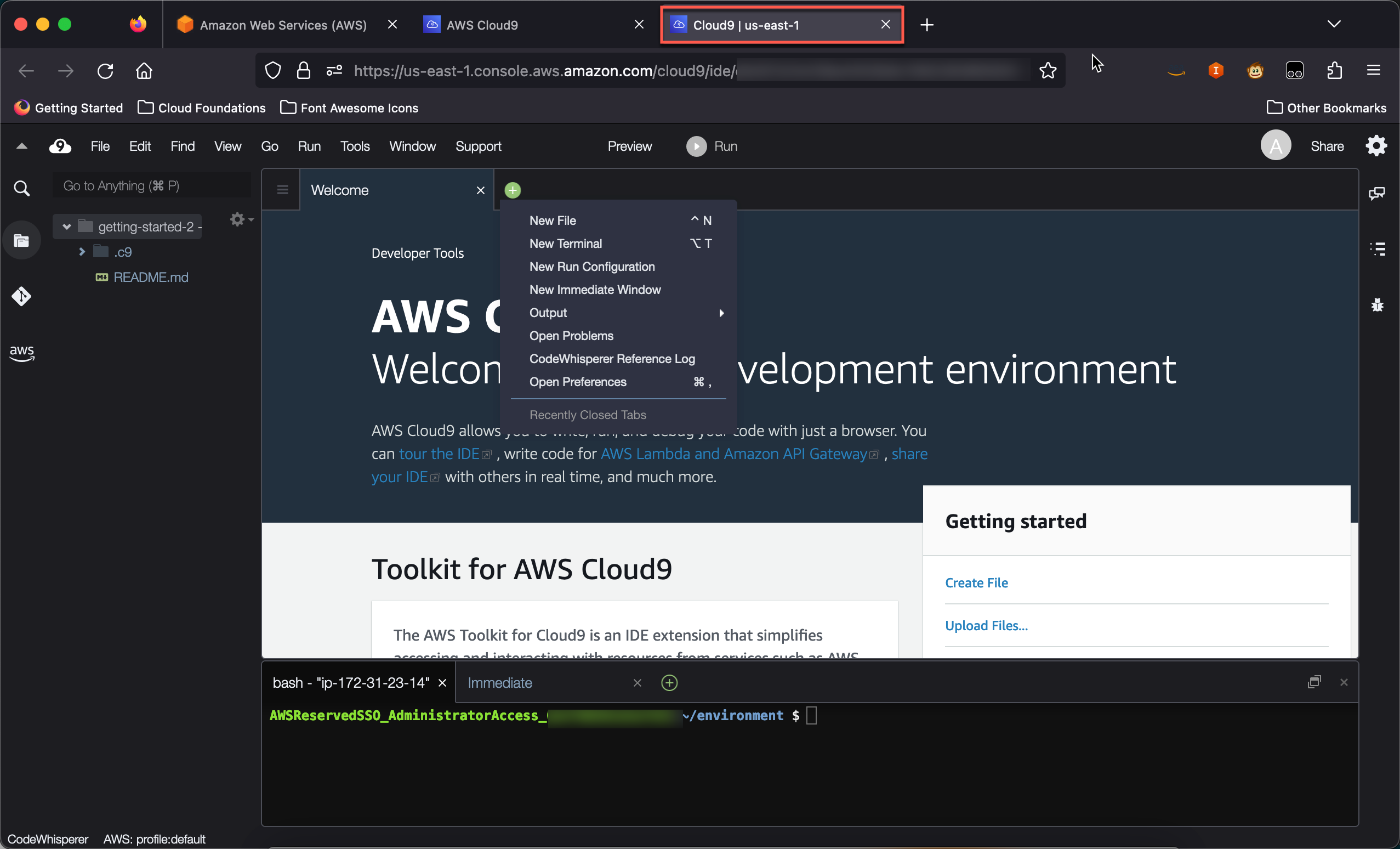Open Cloud Foundations bookmarks folder
Screen dimensions: 1400x849
(202, 107)
